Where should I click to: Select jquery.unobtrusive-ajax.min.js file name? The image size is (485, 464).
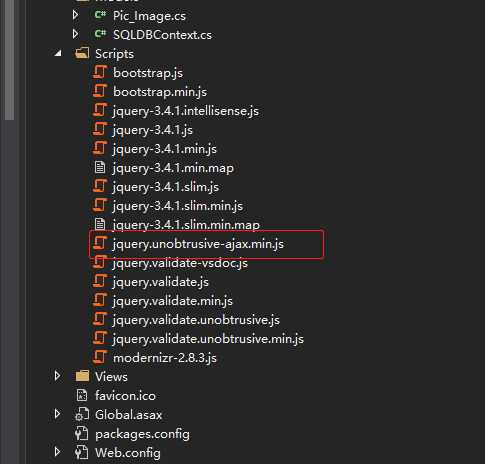pos(198,244)
